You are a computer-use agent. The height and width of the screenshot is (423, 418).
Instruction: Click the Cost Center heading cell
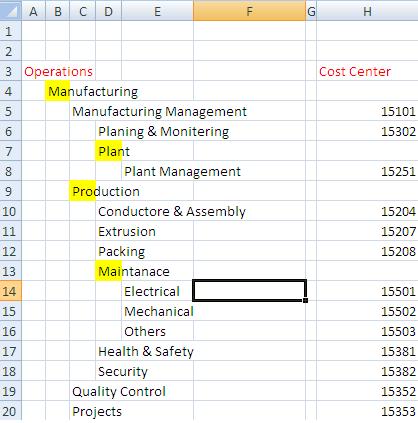pos(355,71)
